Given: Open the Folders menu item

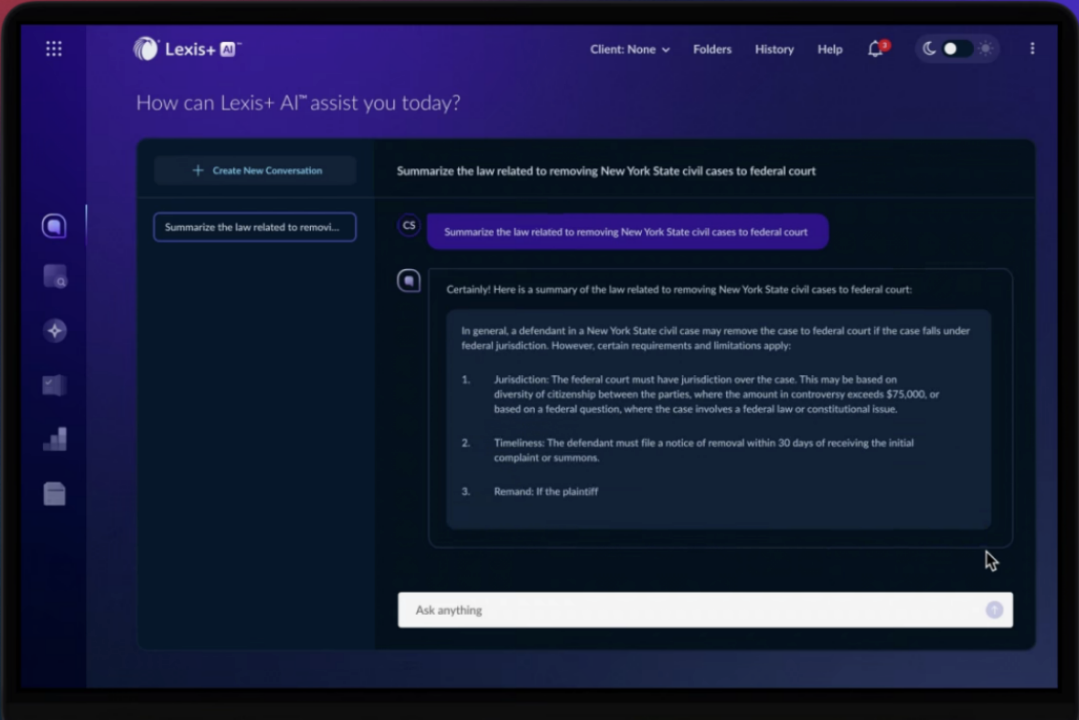Looking at the screenshot, I should (712, 50).
